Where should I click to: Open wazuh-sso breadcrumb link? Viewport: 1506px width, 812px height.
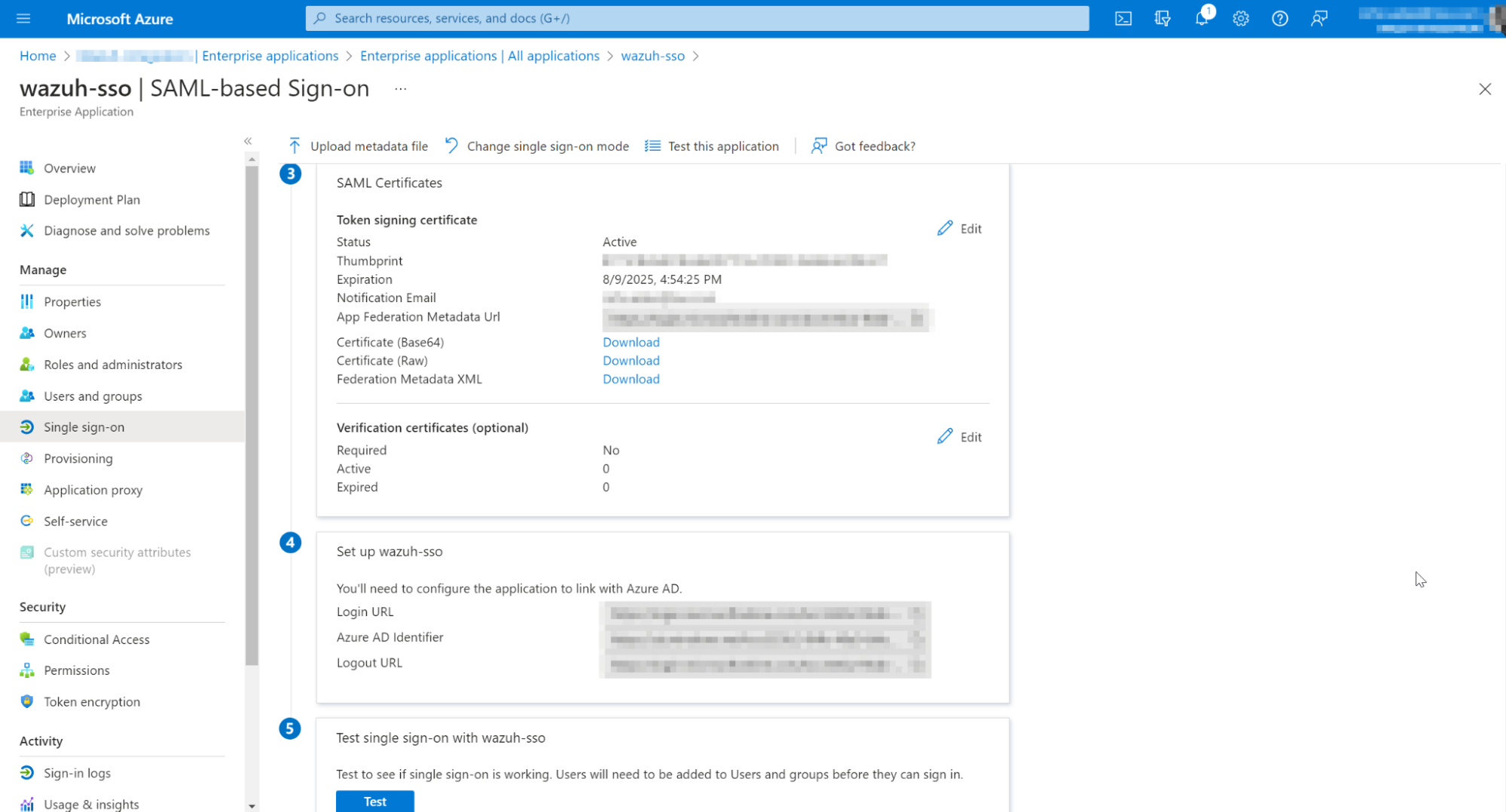point(652,56)
